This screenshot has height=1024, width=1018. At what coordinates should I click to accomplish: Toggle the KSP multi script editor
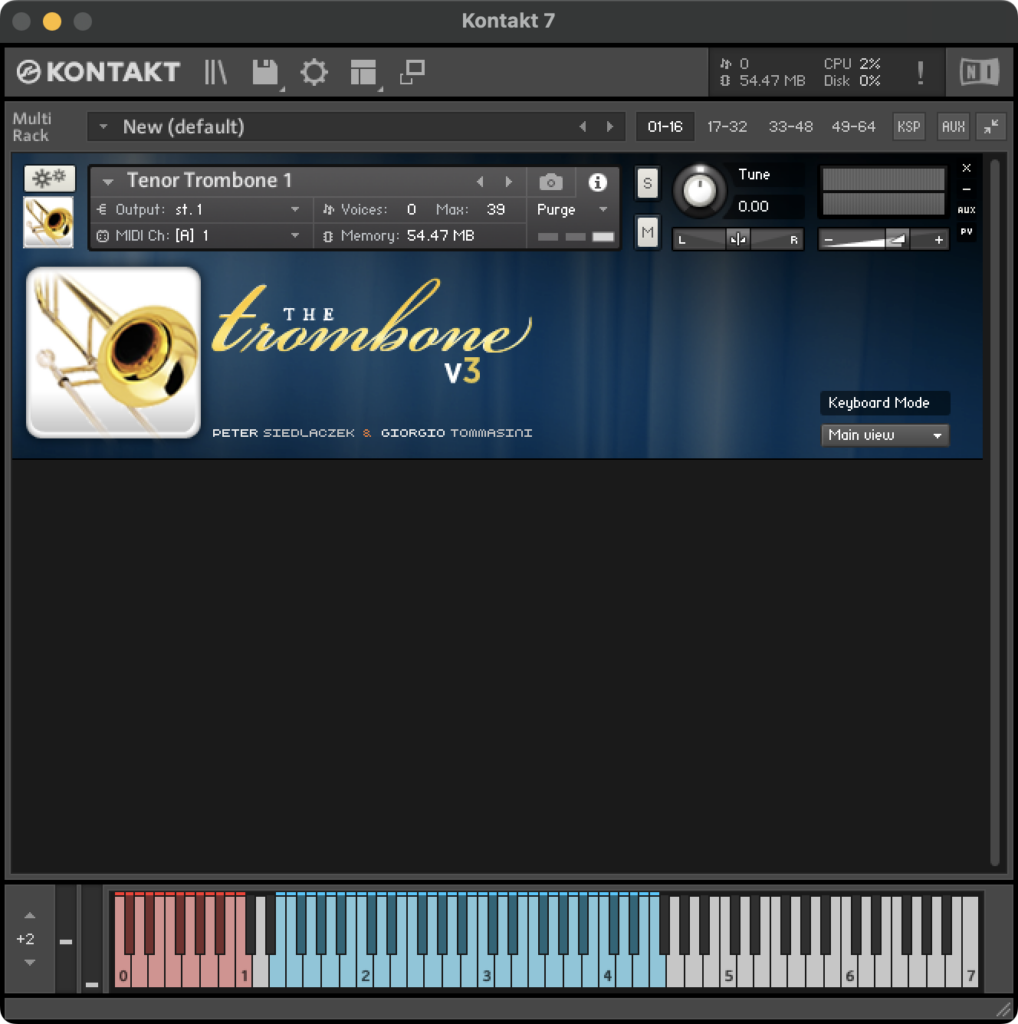tap(908, 126)
